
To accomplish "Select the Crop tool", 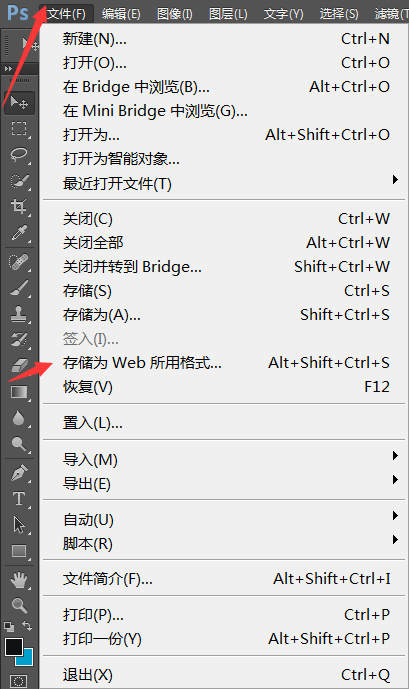I will [x=18, y=207].
